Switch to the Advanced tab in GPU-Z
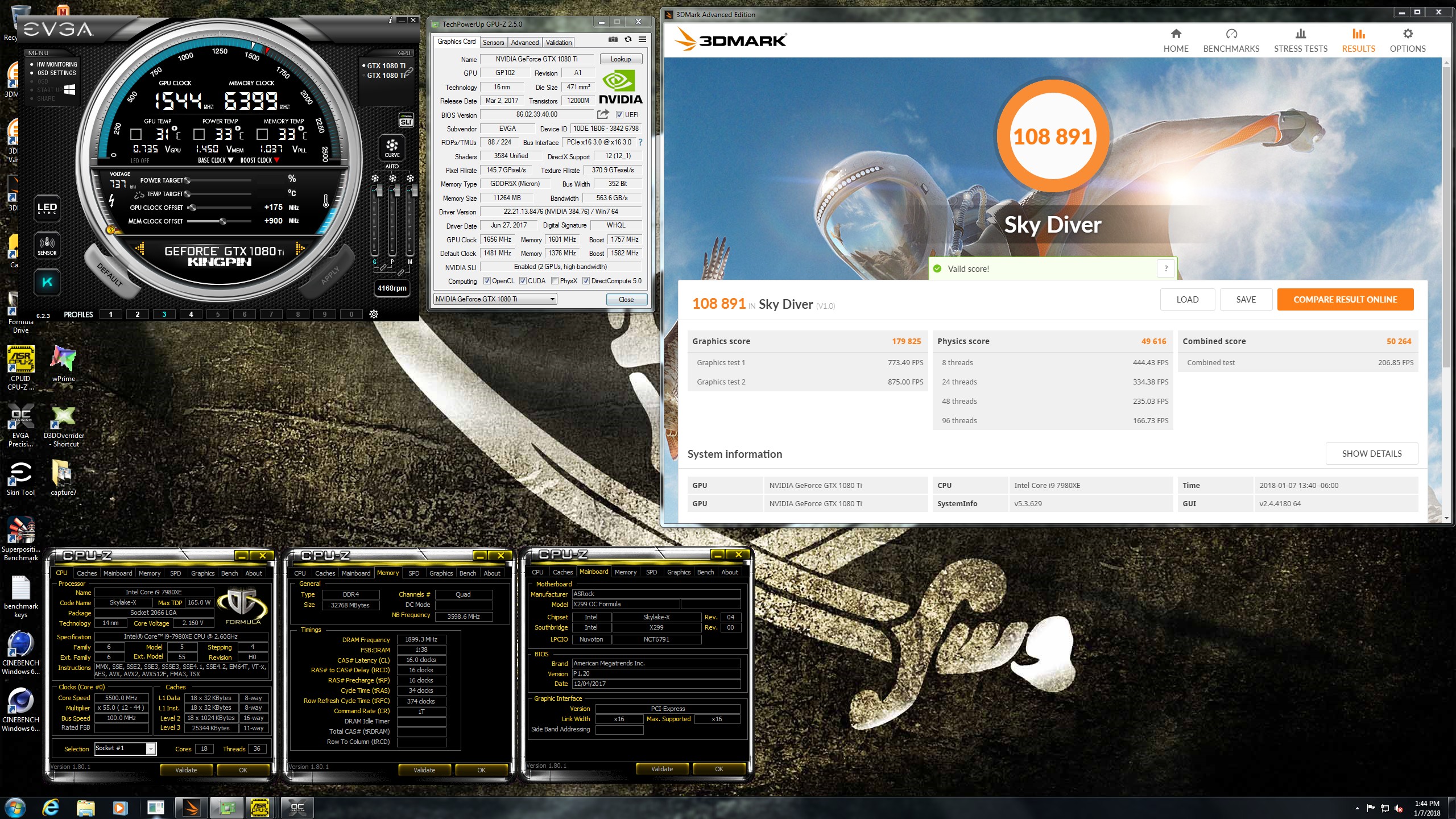Image resolution: width=1456 pixels, height=819 pixels. click(524, 43)
